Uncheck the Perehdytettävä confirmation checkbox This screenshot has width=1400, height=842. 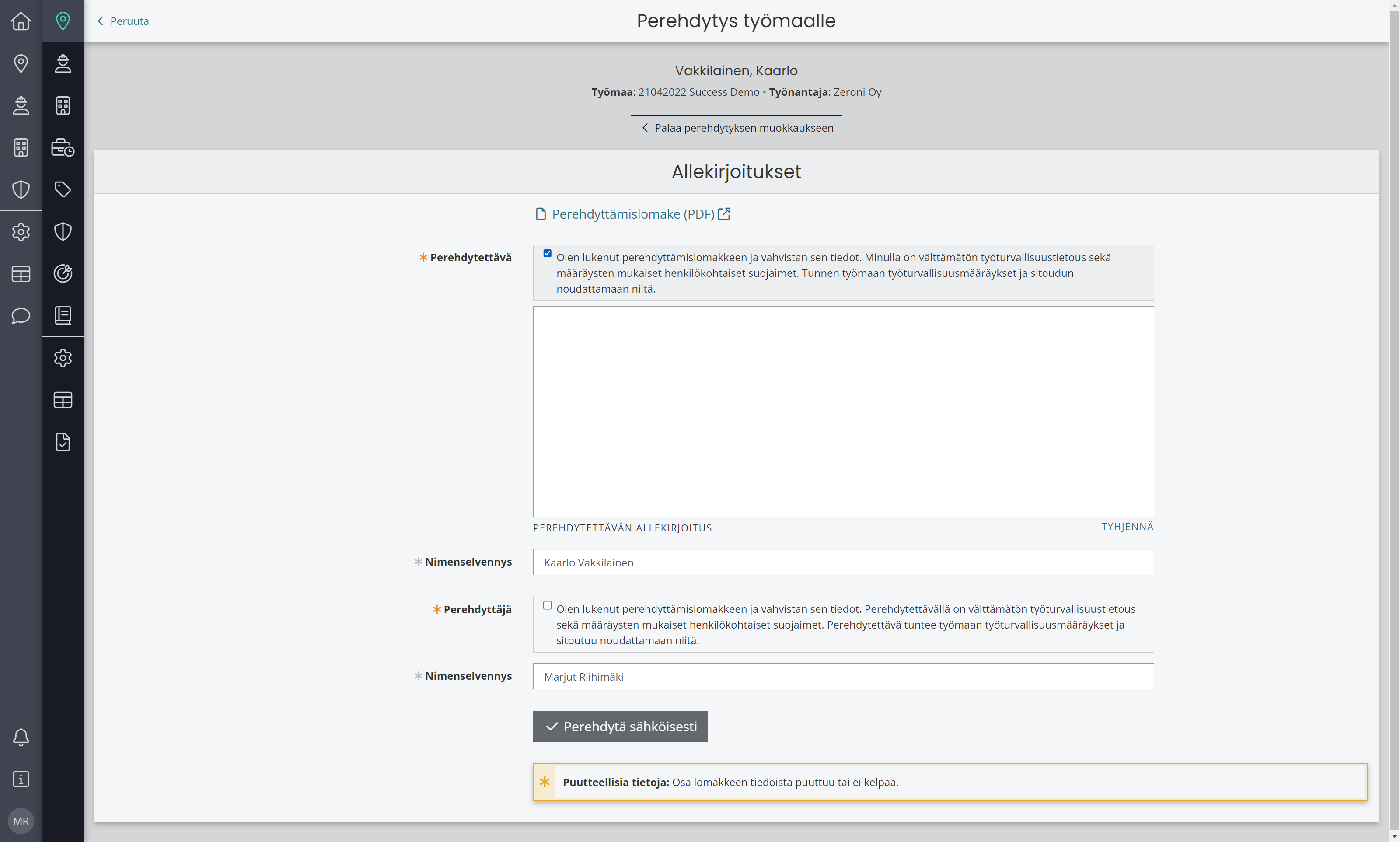pyautogui.click(x=548, y=254)
